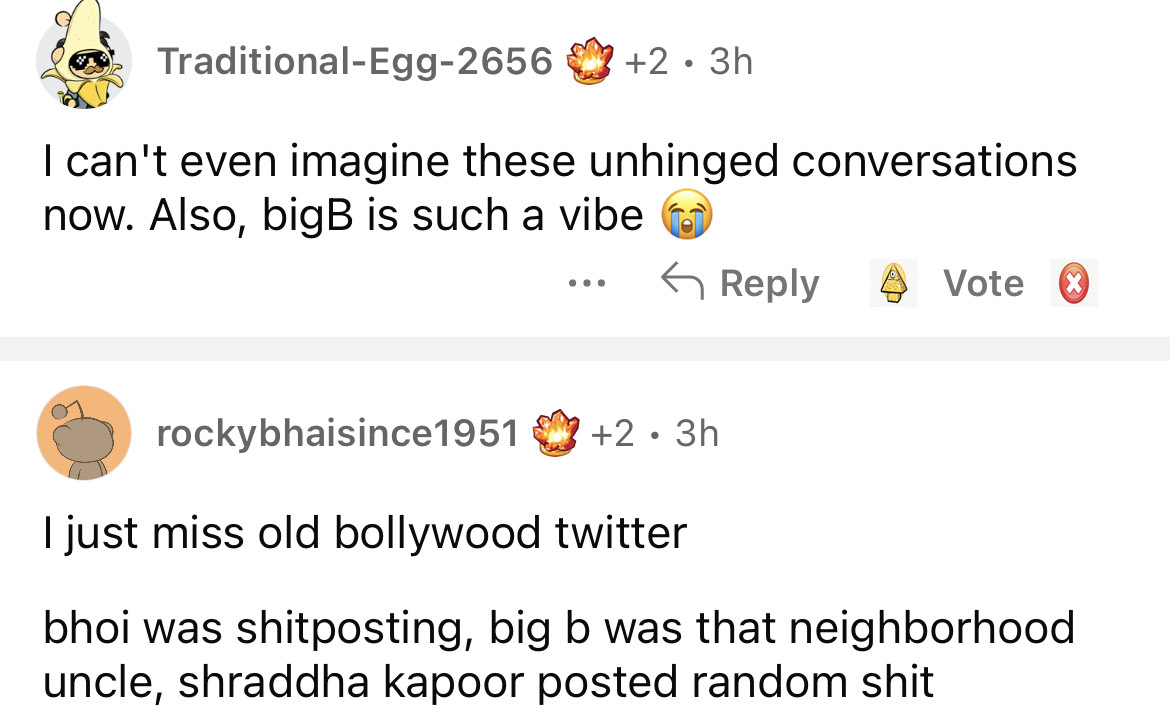
Task: Upvote using the yellow triangle icon
Action: [895, 284]
